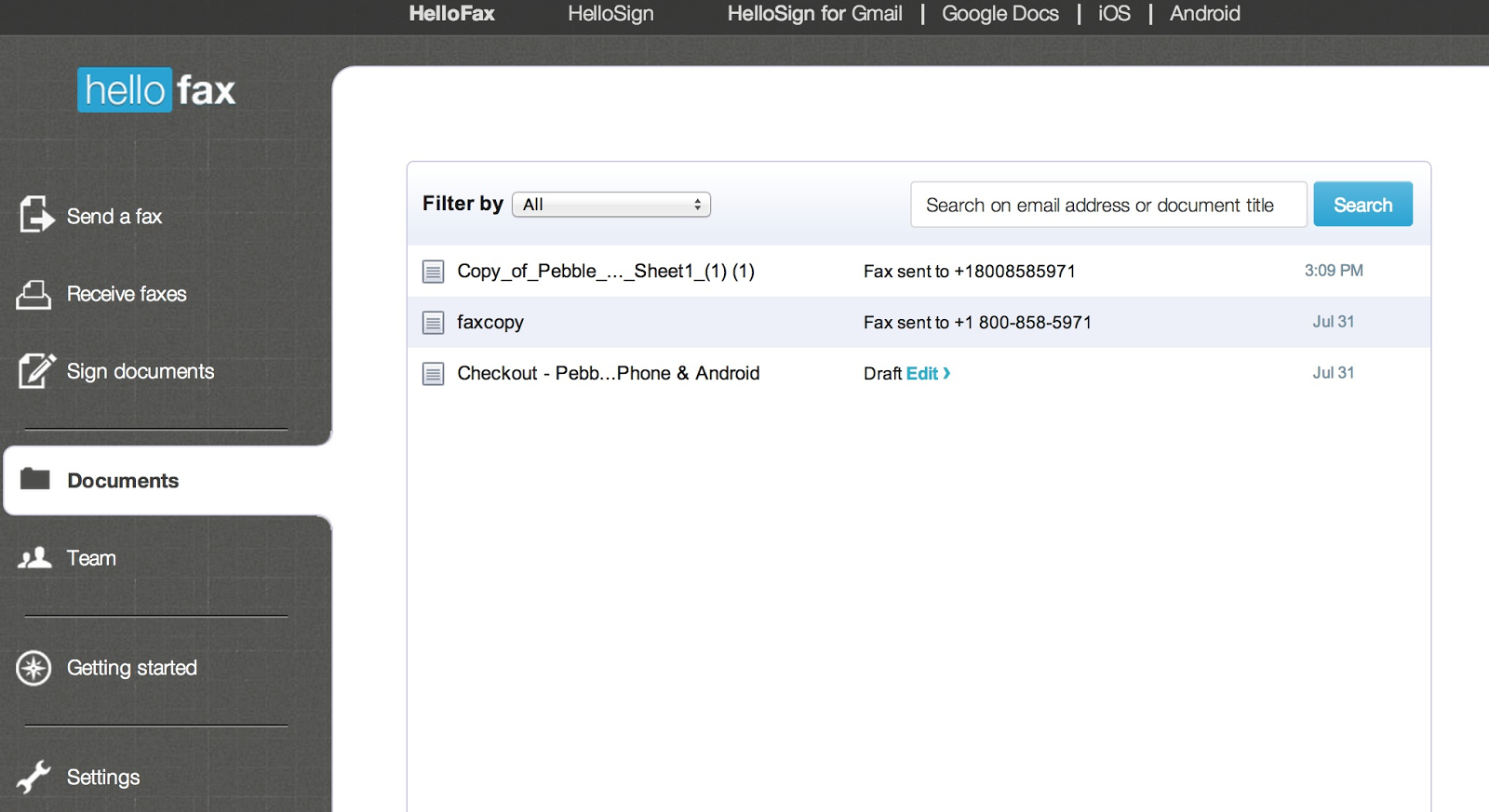Image resolution: width=1489 pixels, height=812 pixels.
Task: Click the hellofax logo
Action: [x=156, y=90]
